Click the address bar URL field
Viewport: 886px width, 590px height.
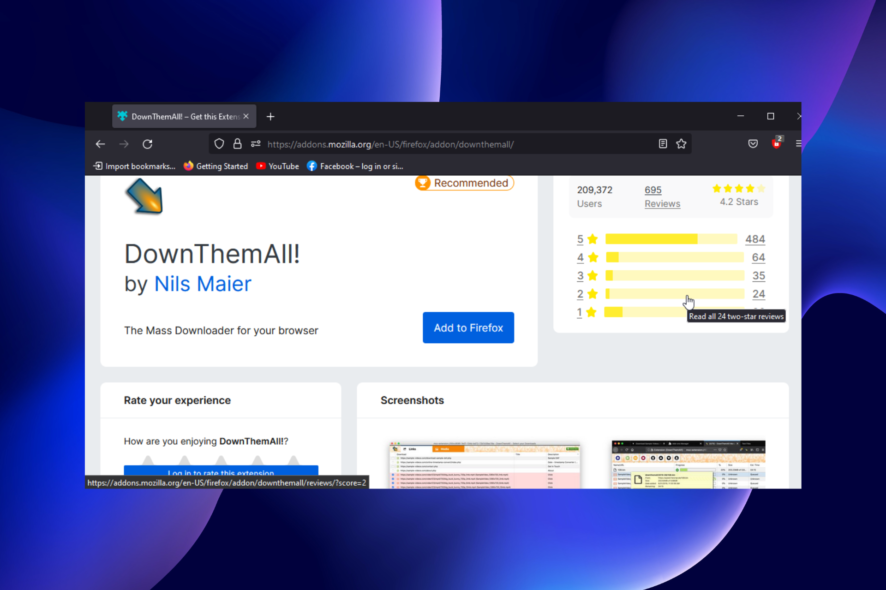[452, 144]
